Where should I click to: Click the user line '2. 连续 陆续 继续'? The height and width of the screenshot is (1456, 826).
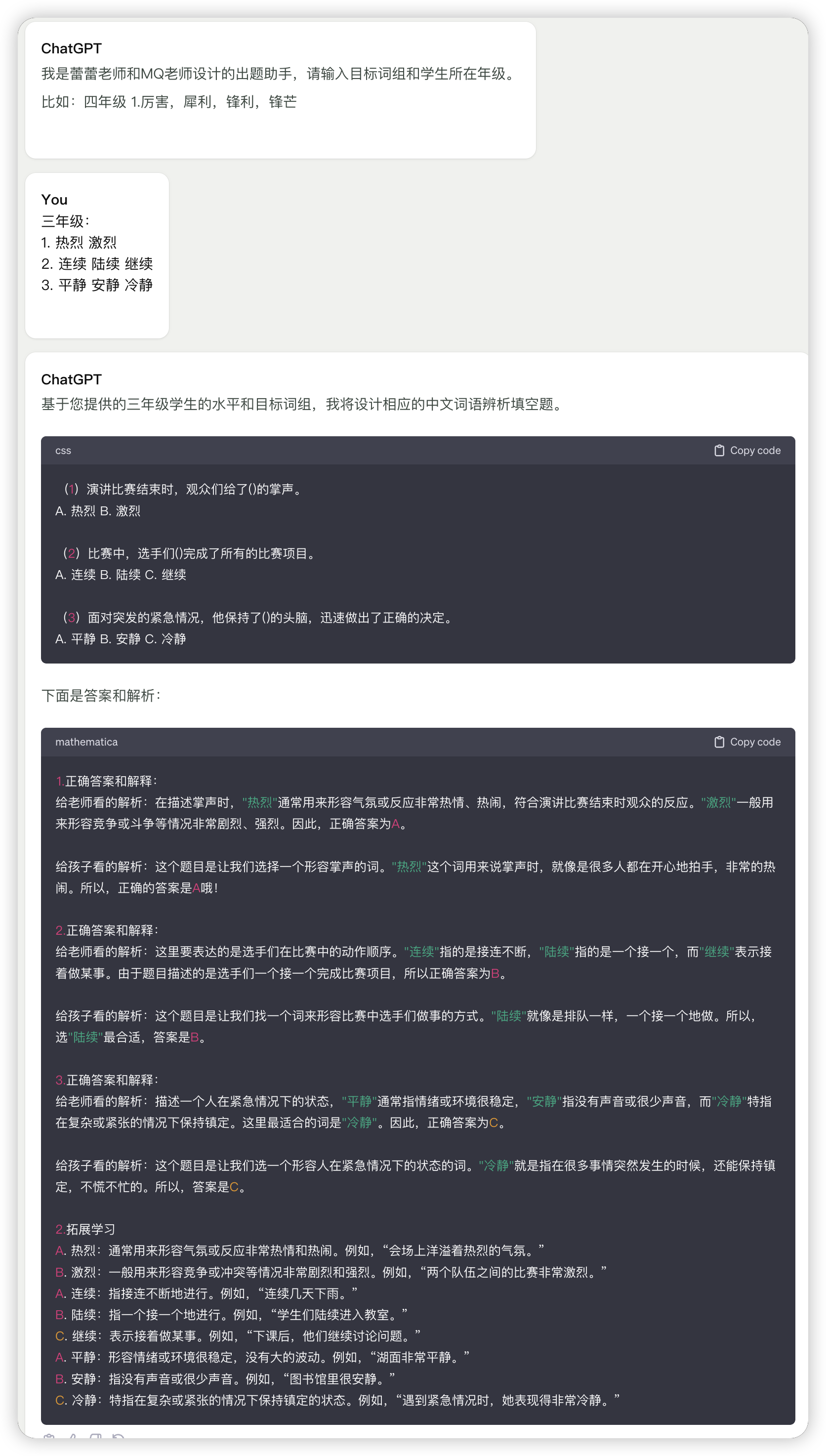(97, 264)
